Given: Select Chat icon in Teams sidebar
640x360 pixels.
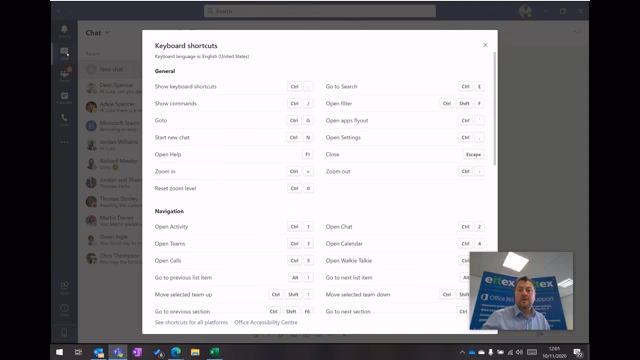Looking at the screenshot, I should coord(64,53).
